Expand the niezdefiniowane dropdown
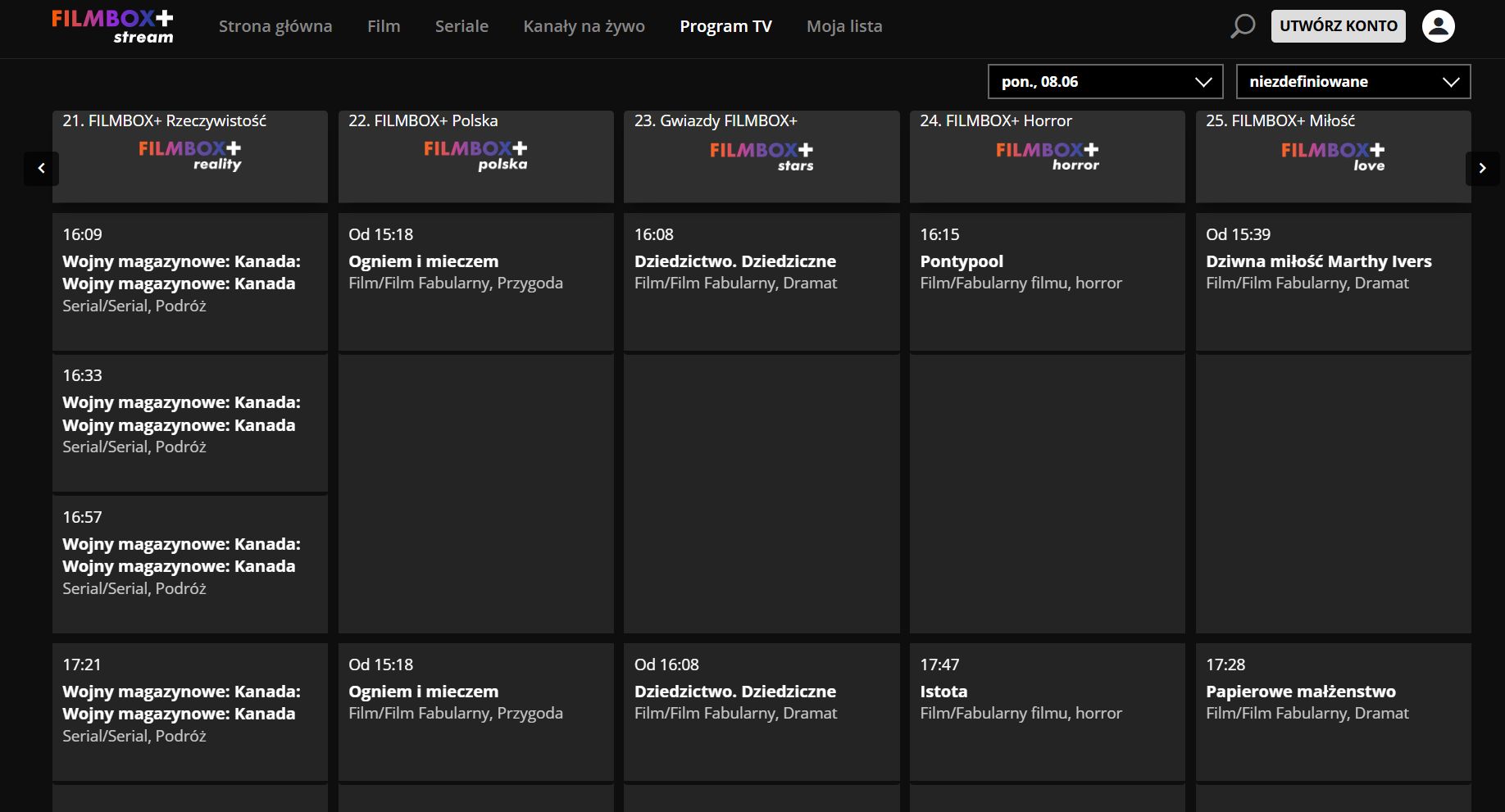Image resolution: width=1505 pixels, height=812 pixels. pyautogui.click(x=1353, y=82)
